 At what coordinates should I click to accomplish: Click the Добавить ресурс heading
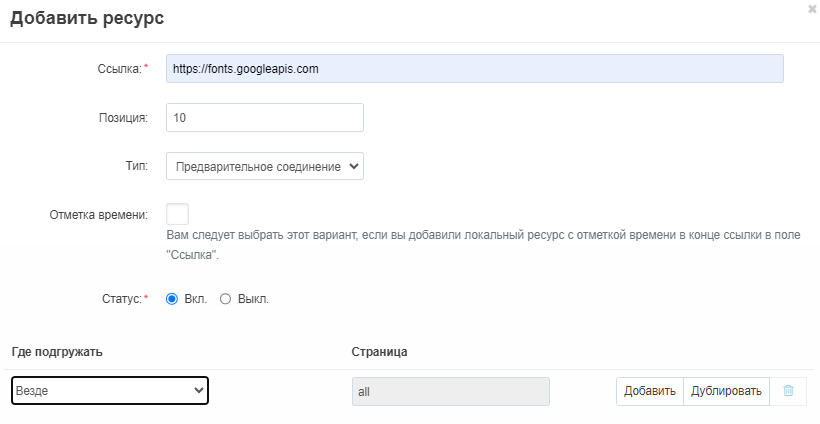click(x=87, y=18)
